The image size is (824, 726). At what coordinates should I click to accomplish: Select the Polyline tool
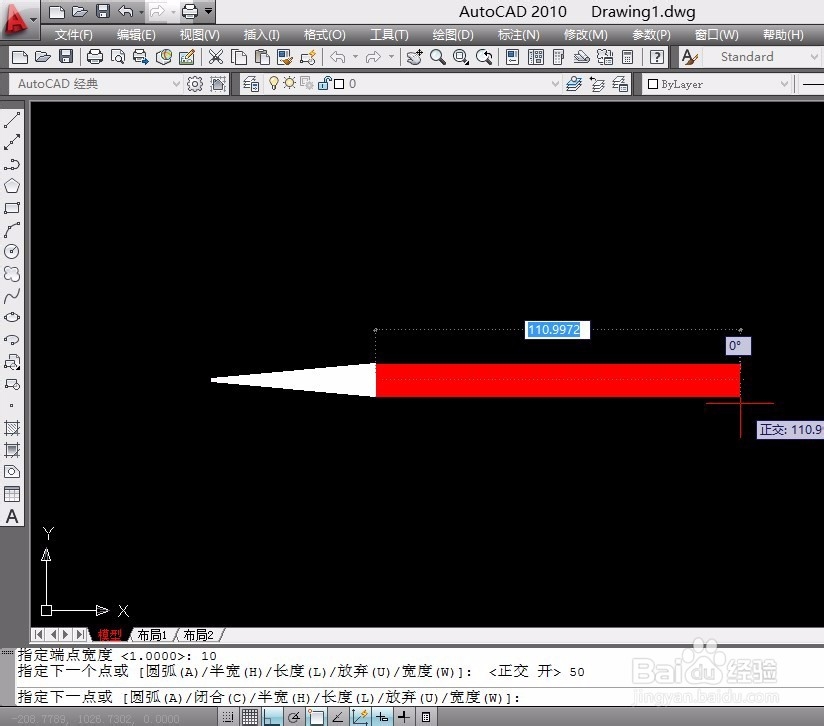pos(12,164)
